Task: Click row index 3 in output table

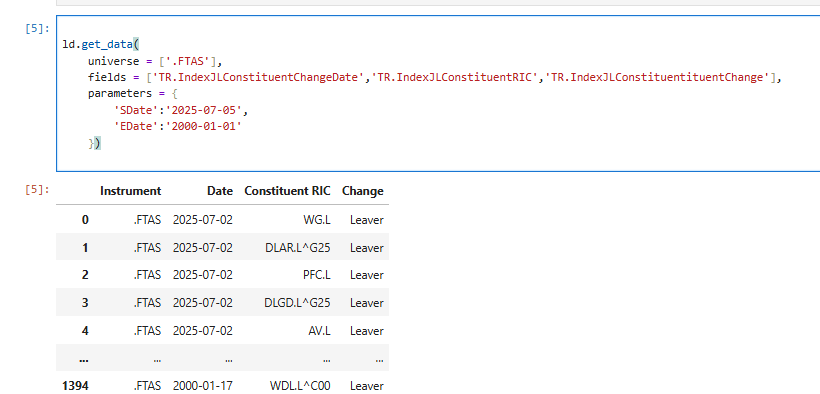Action: click(85, 303)
